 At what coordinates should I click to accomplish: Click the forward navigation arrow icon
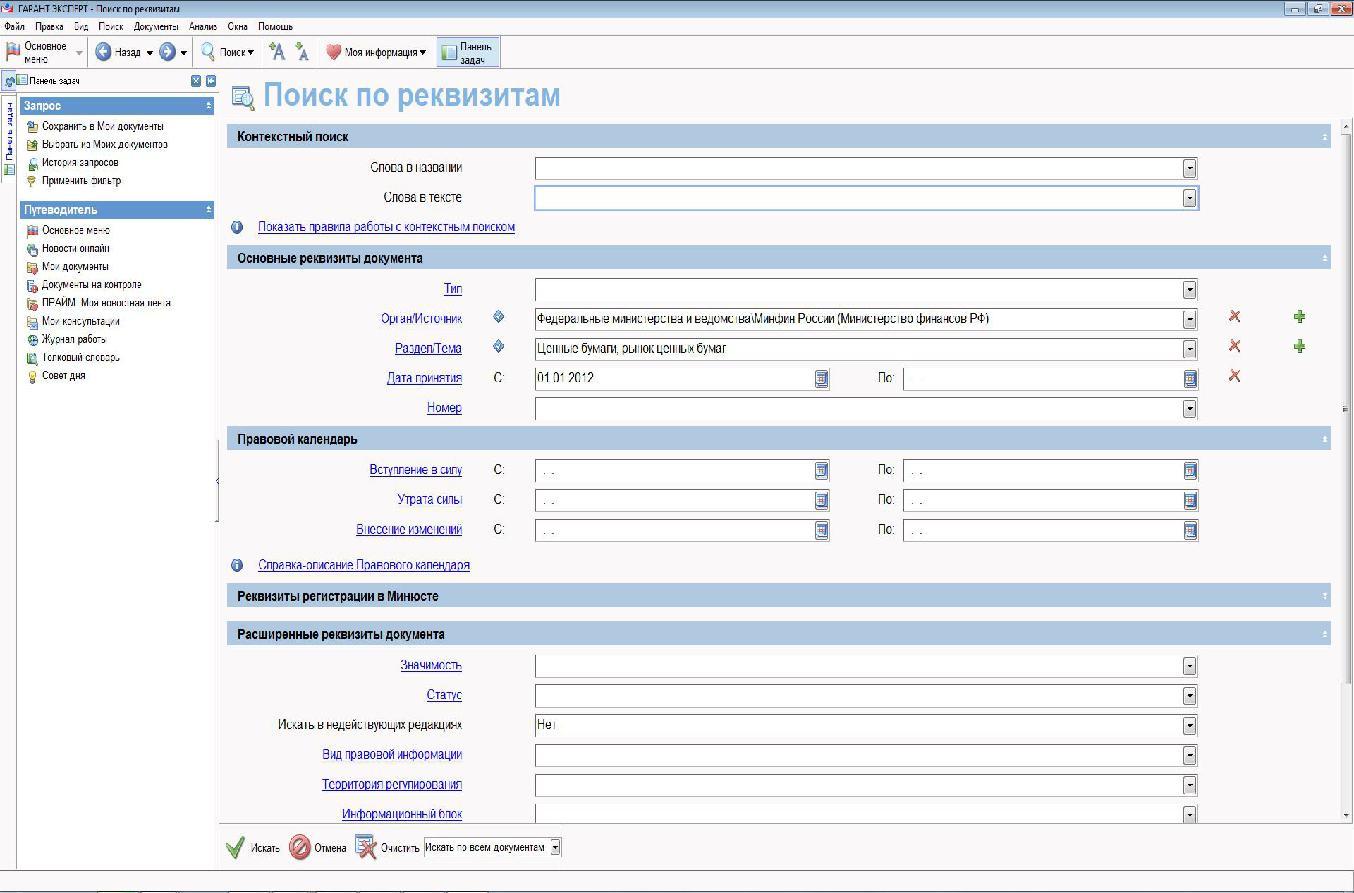pyautogui.click(x=167, y=52)
